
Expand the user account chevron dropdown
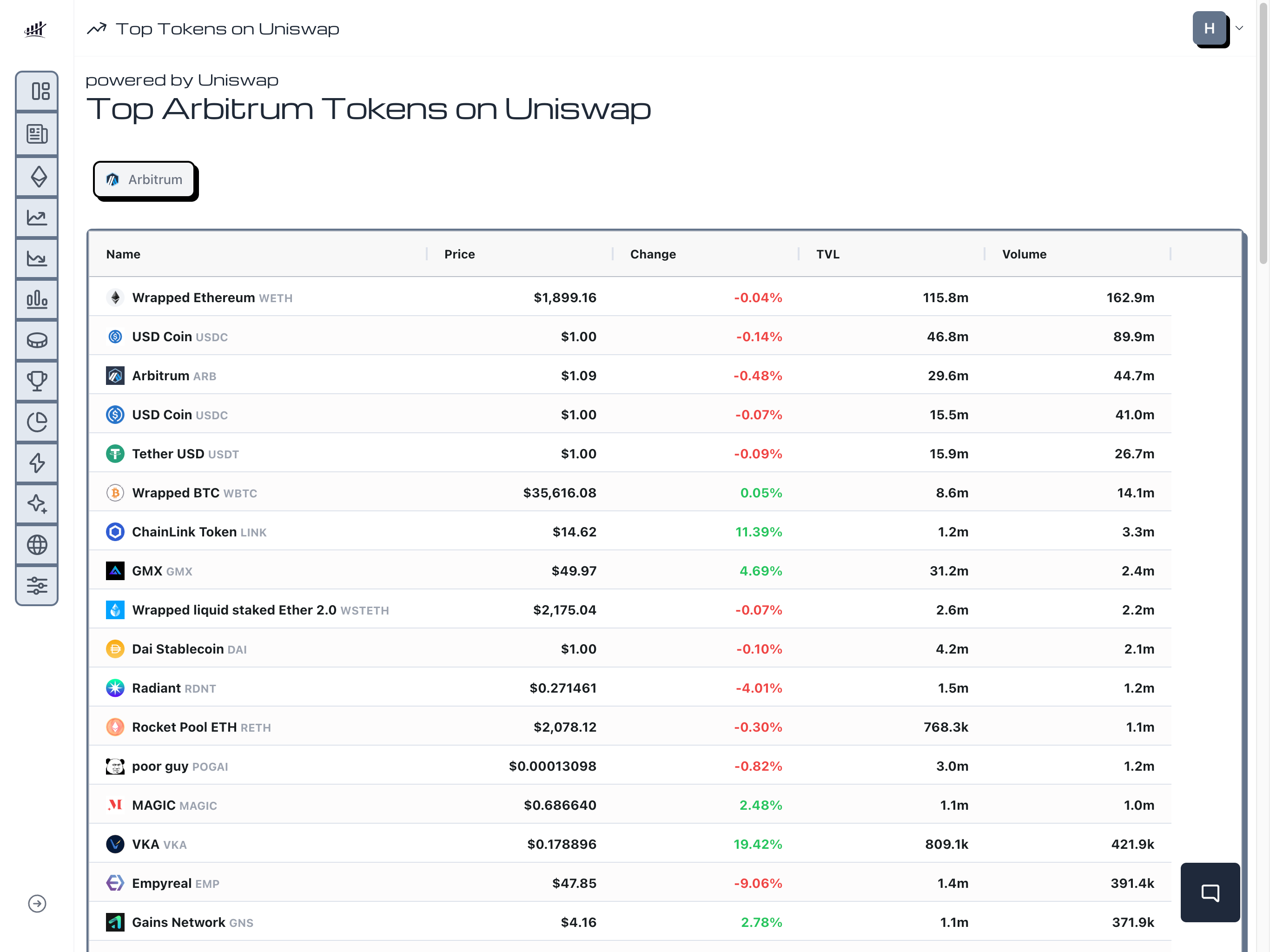(1239, 28)
